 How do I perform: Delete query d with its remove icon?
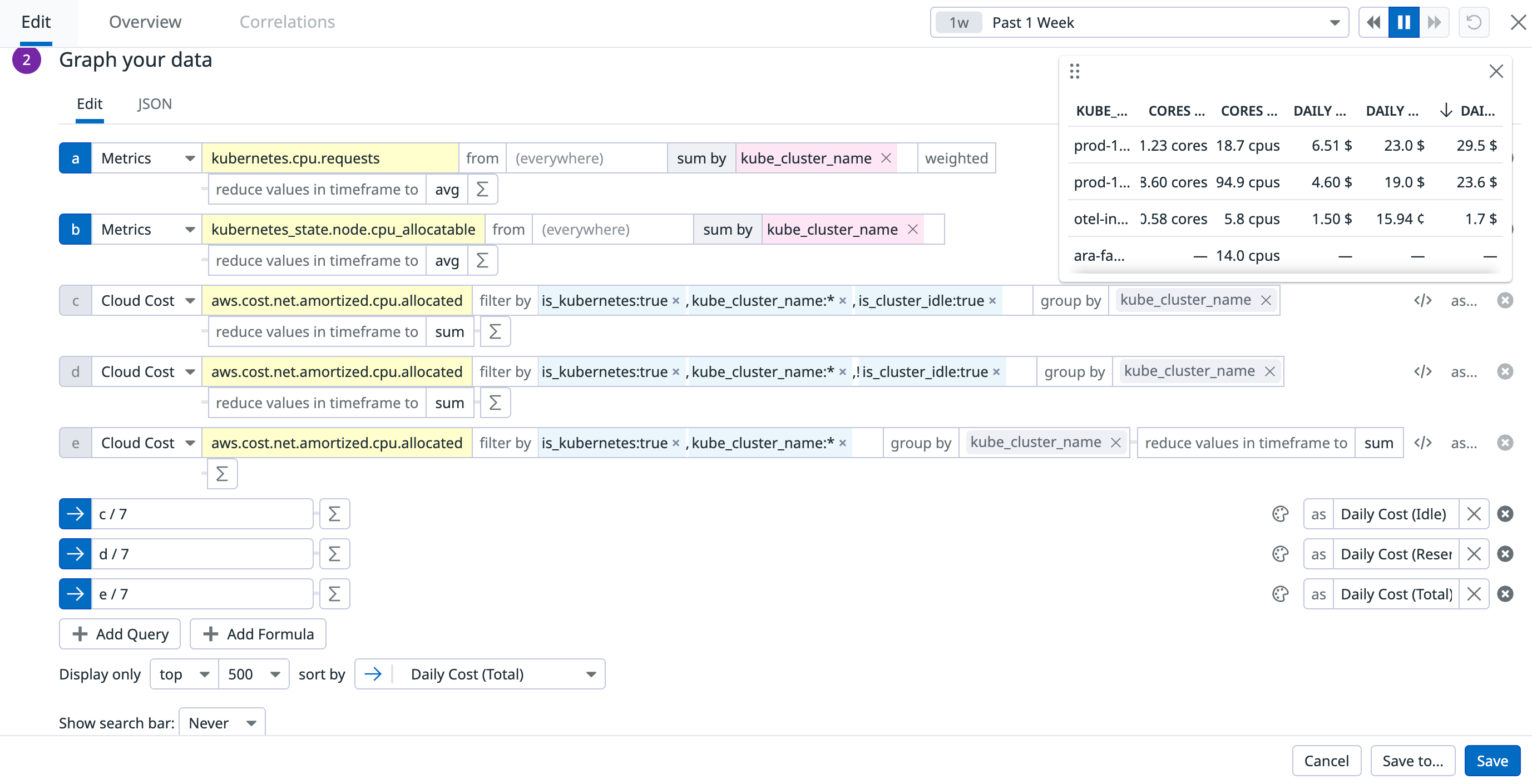[1505, 372]
